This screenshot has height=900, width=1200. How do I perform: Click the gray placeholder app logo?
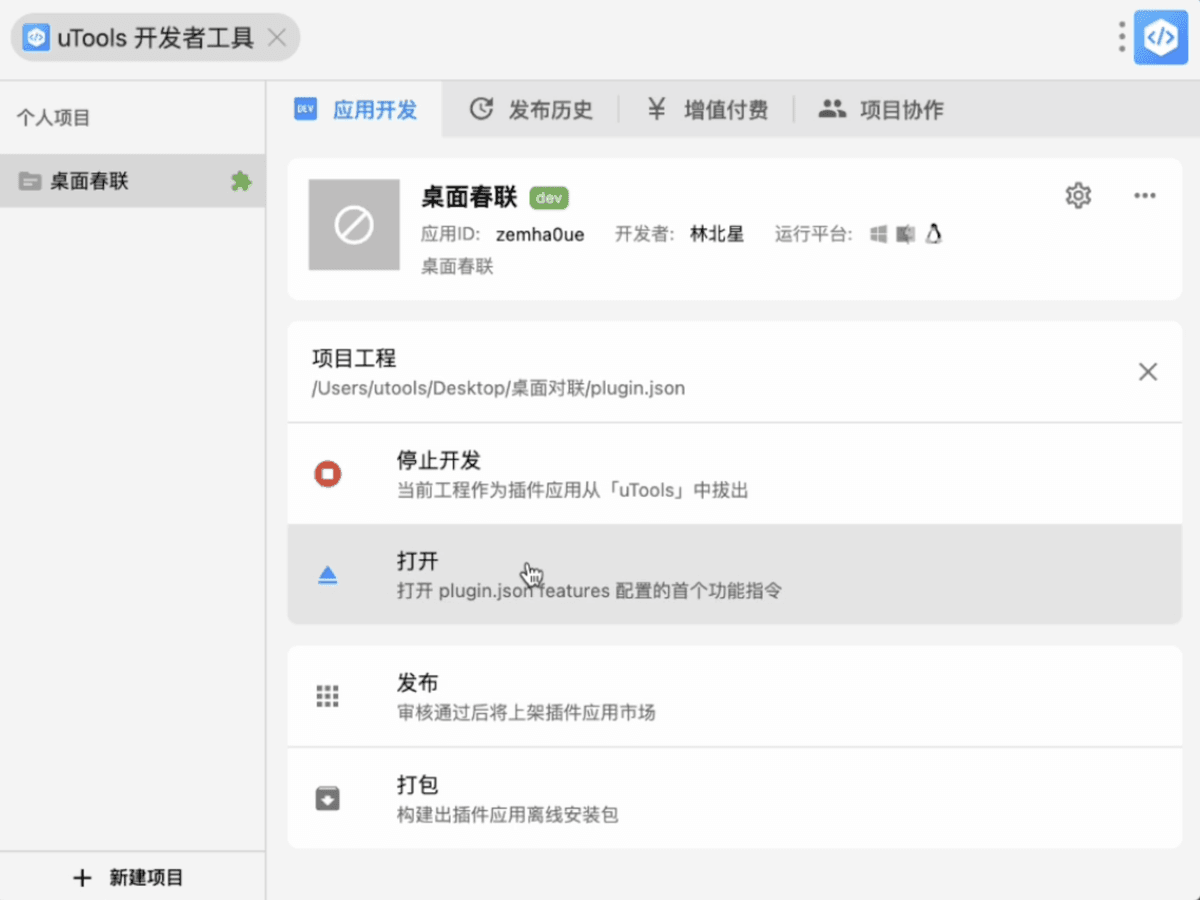[x=354, y=225]
